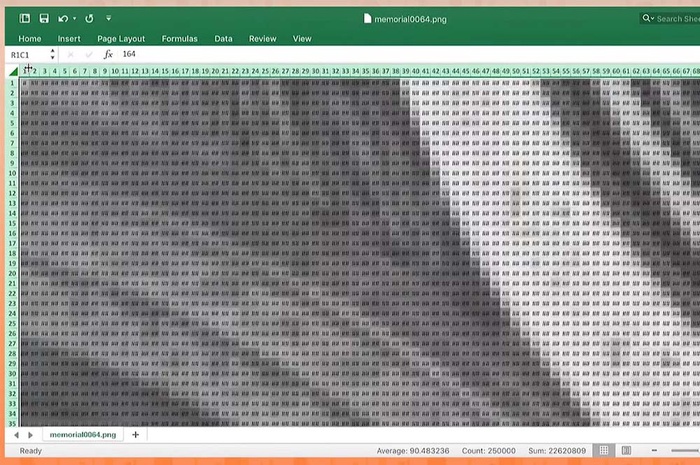The image size is (700, 465).
Task: Click the Search Sheet magnifier icon
Action: coord(647,18)
